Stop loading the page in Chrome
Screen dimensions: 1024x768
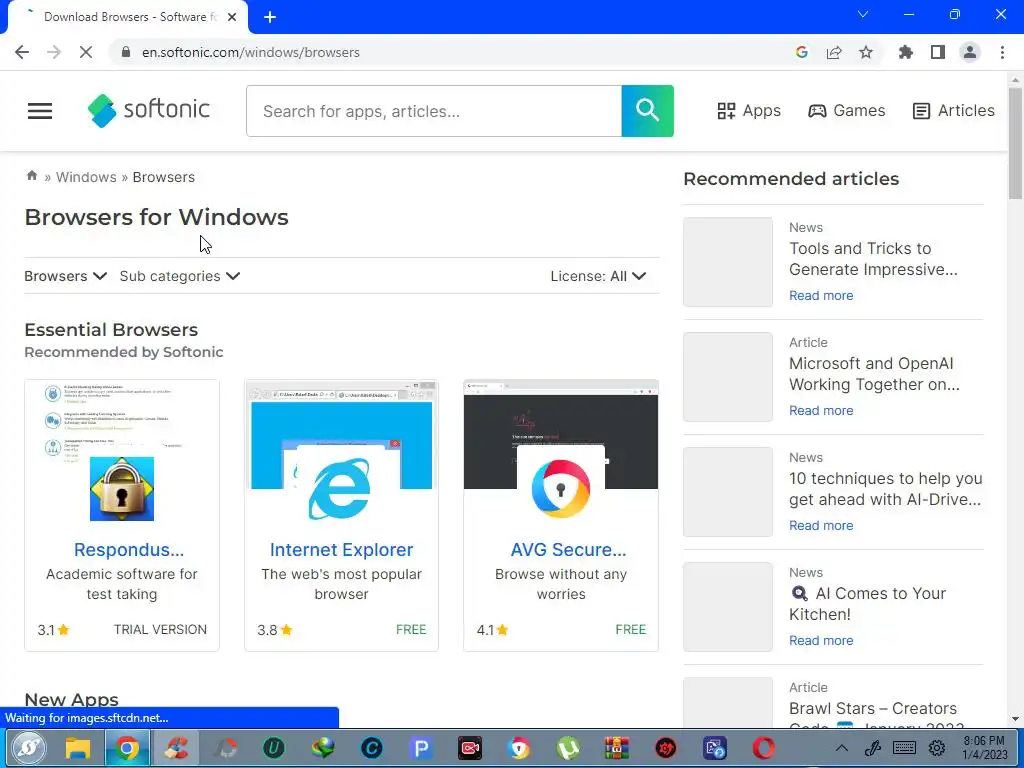86,52
